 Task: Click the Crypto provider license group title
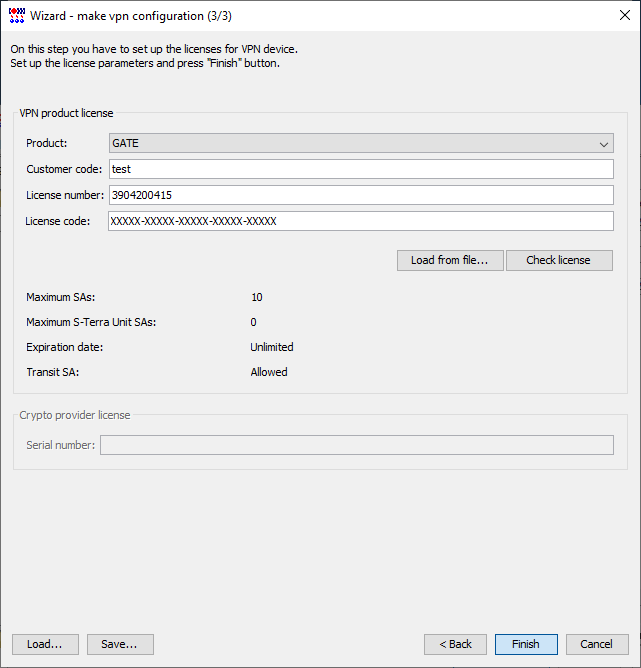click(75, 415)
